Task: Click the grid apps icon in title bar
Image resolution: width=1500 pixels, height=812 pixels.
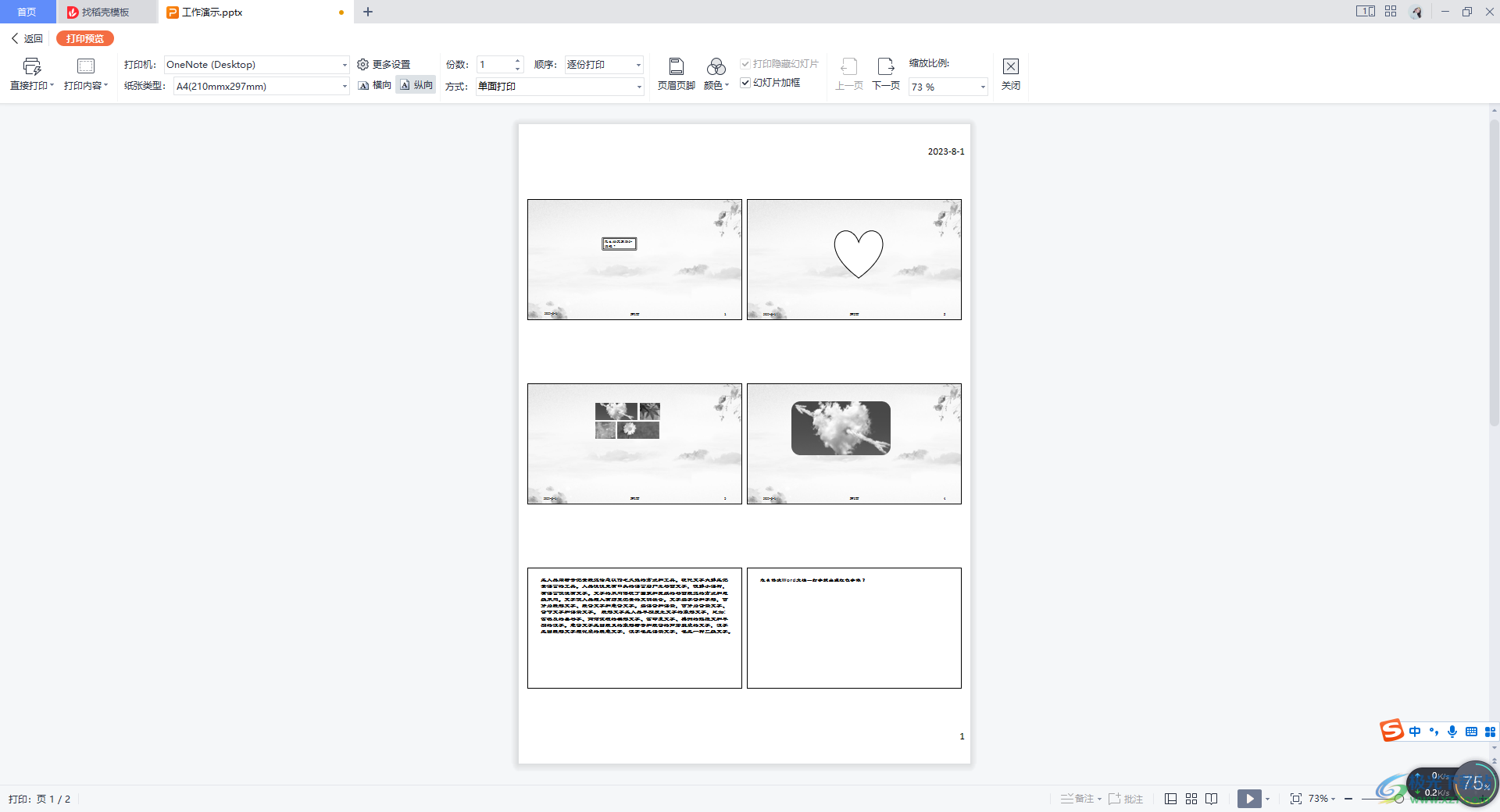Action: 1391,12
